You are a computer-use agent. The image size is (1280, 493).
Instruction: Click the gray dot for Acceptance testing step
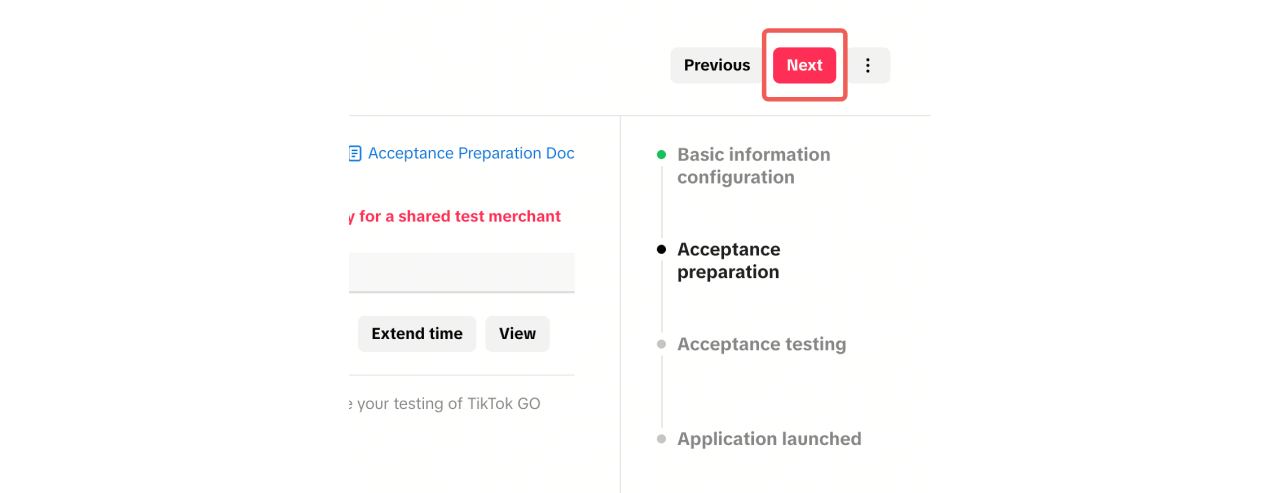pyautogui.click(x=661, y=344)
